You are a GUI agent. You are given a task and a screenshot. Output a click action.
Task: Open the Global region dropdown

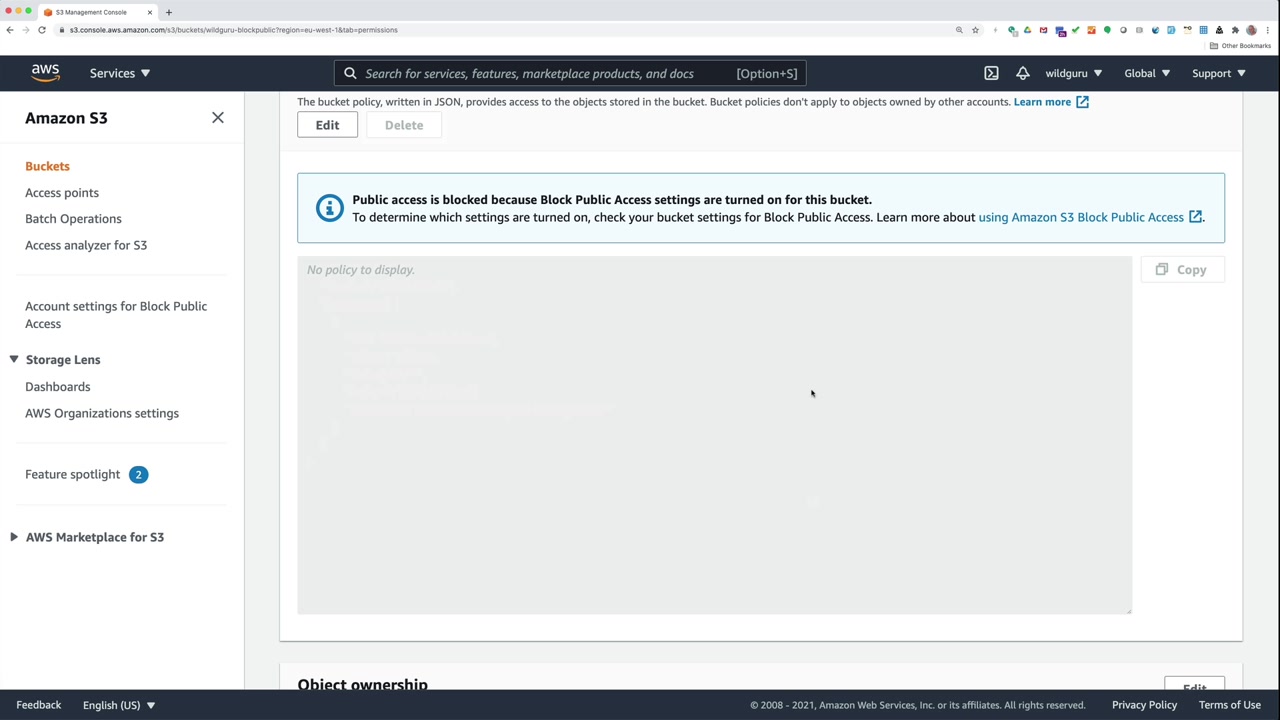point(1147,73)
